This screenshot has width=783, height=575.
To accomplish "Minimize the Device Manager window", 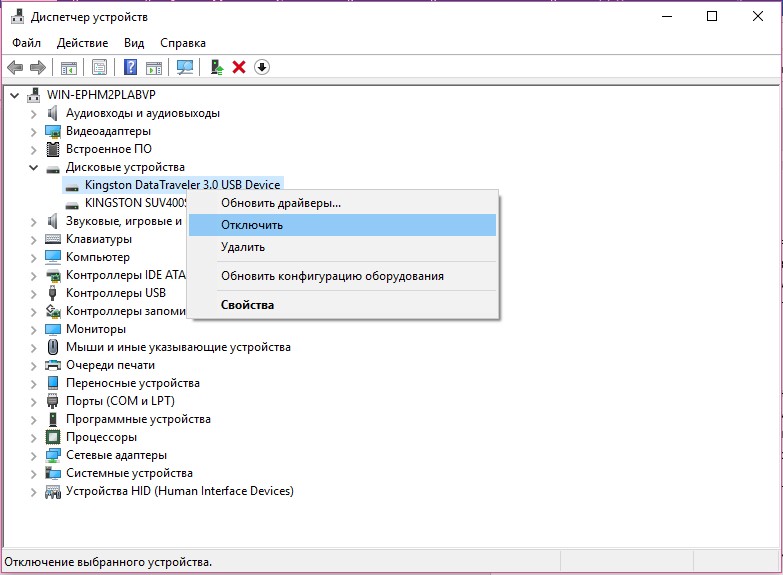I will point(667,16).
